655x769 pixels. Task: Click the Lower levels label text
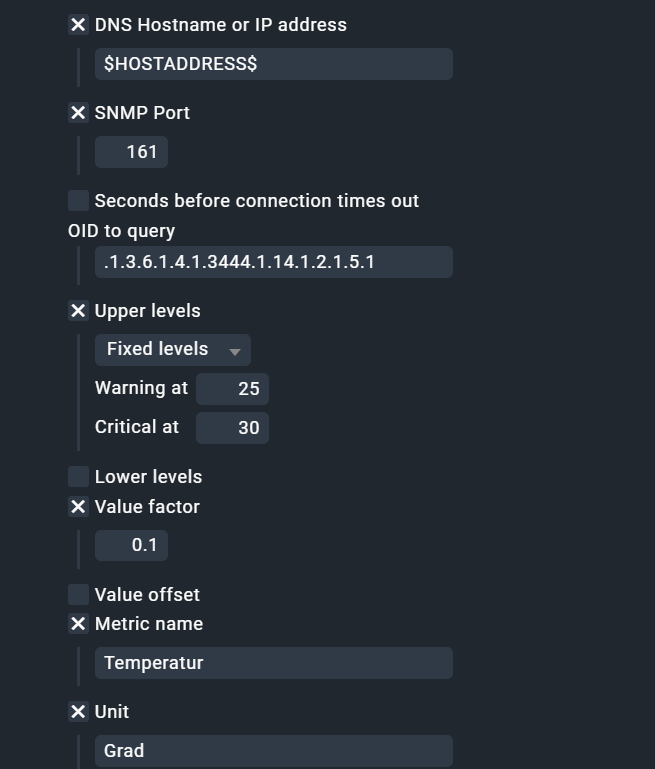point(148,477)
